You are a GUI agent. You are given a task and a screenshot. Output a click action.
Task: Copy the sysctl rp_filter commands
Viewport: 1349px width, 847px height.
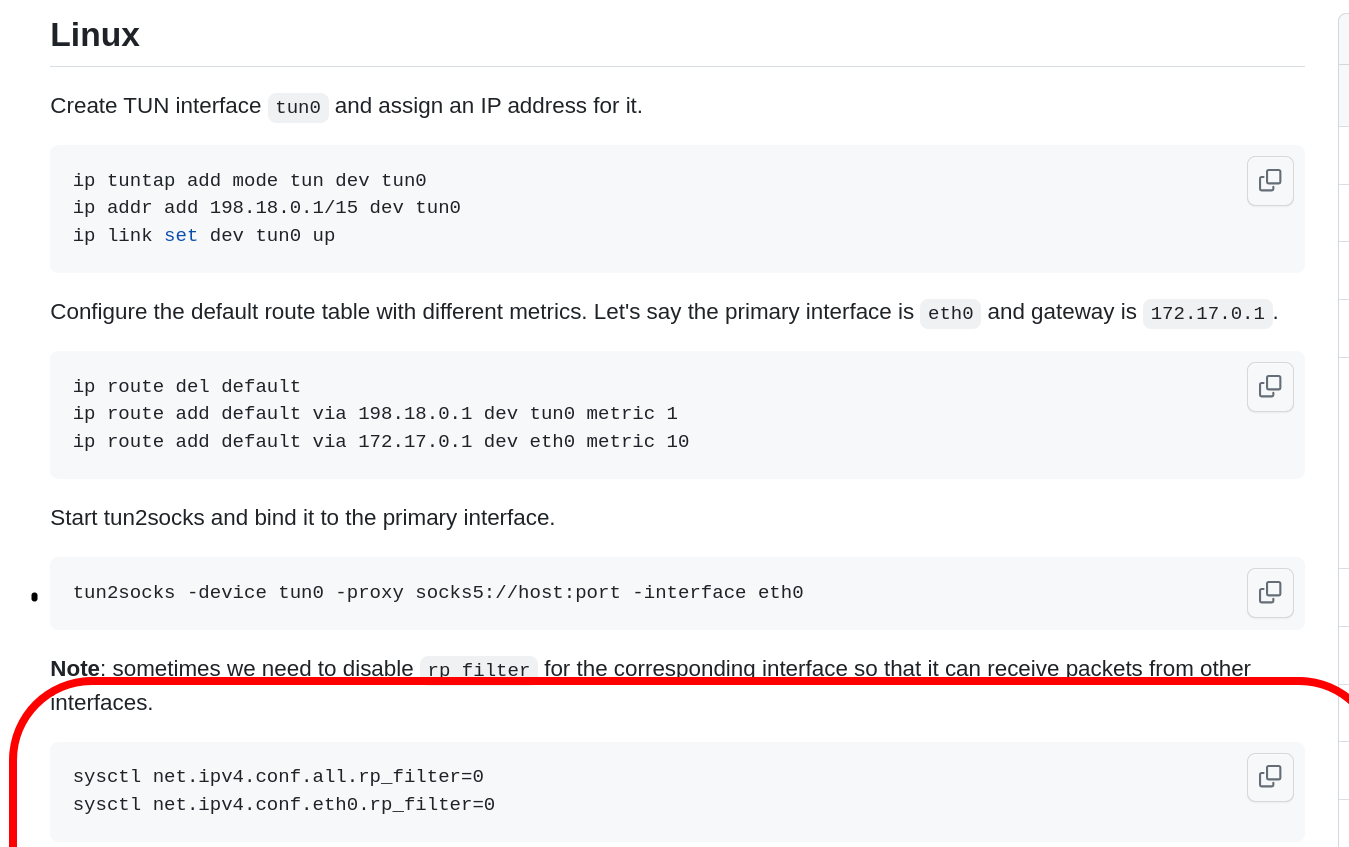[1269, 777]
